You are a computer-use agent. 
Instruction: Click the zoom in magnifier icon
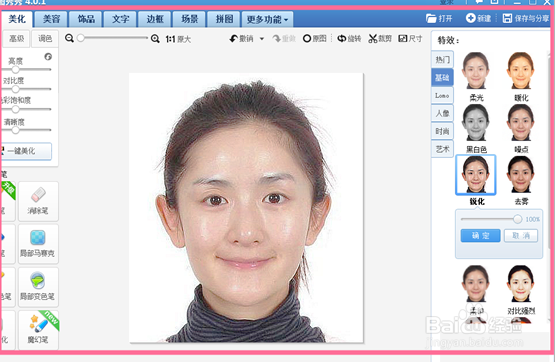pyautogui.click(x=155, y=39)
